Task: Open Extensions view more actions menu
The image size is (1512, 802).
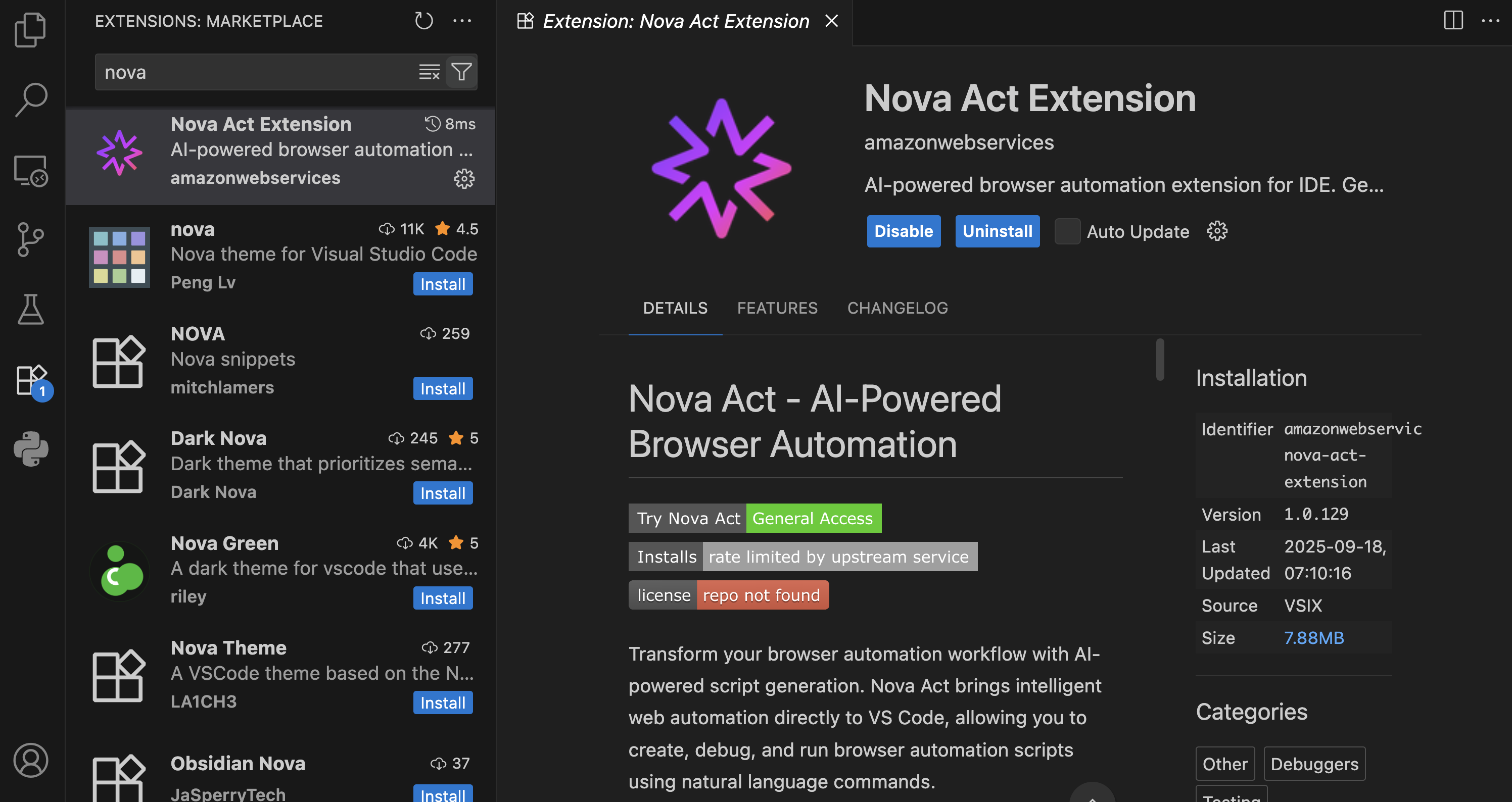Action: click(x=462, y=21)
